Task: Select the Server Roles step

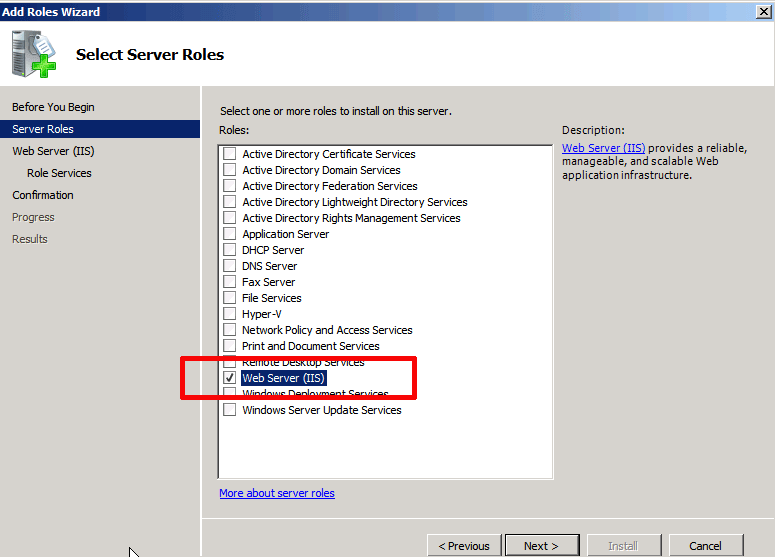Action: [100, 129]
